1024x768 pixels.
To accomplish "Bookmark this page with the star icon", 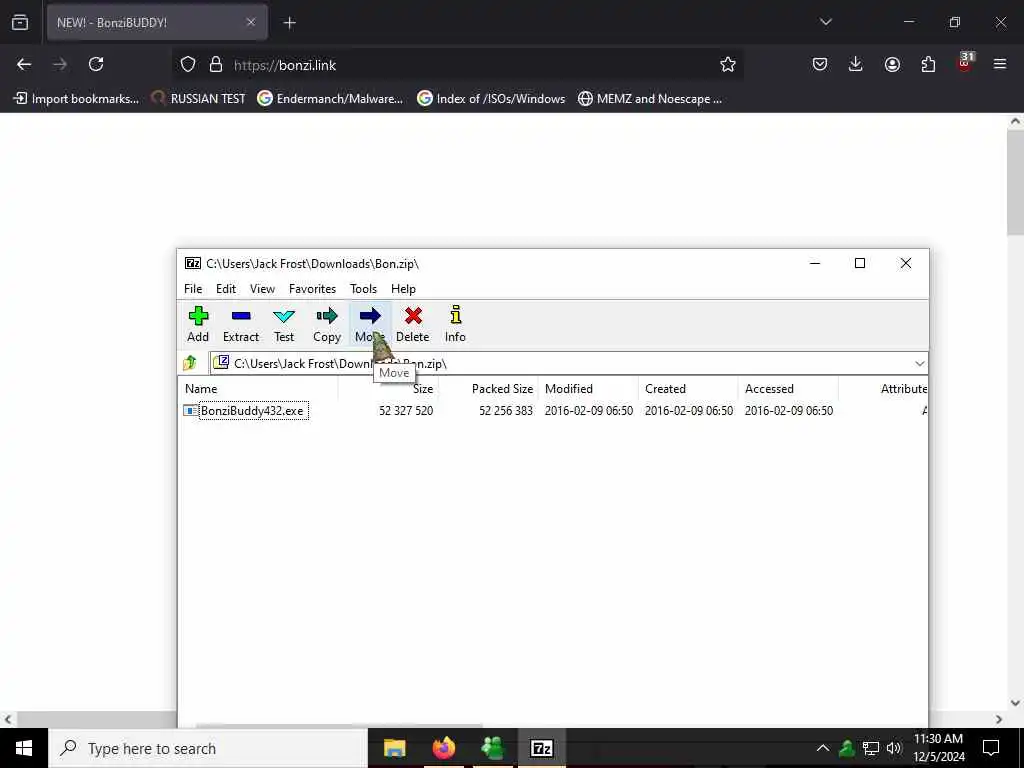I will tap(728, 65).
